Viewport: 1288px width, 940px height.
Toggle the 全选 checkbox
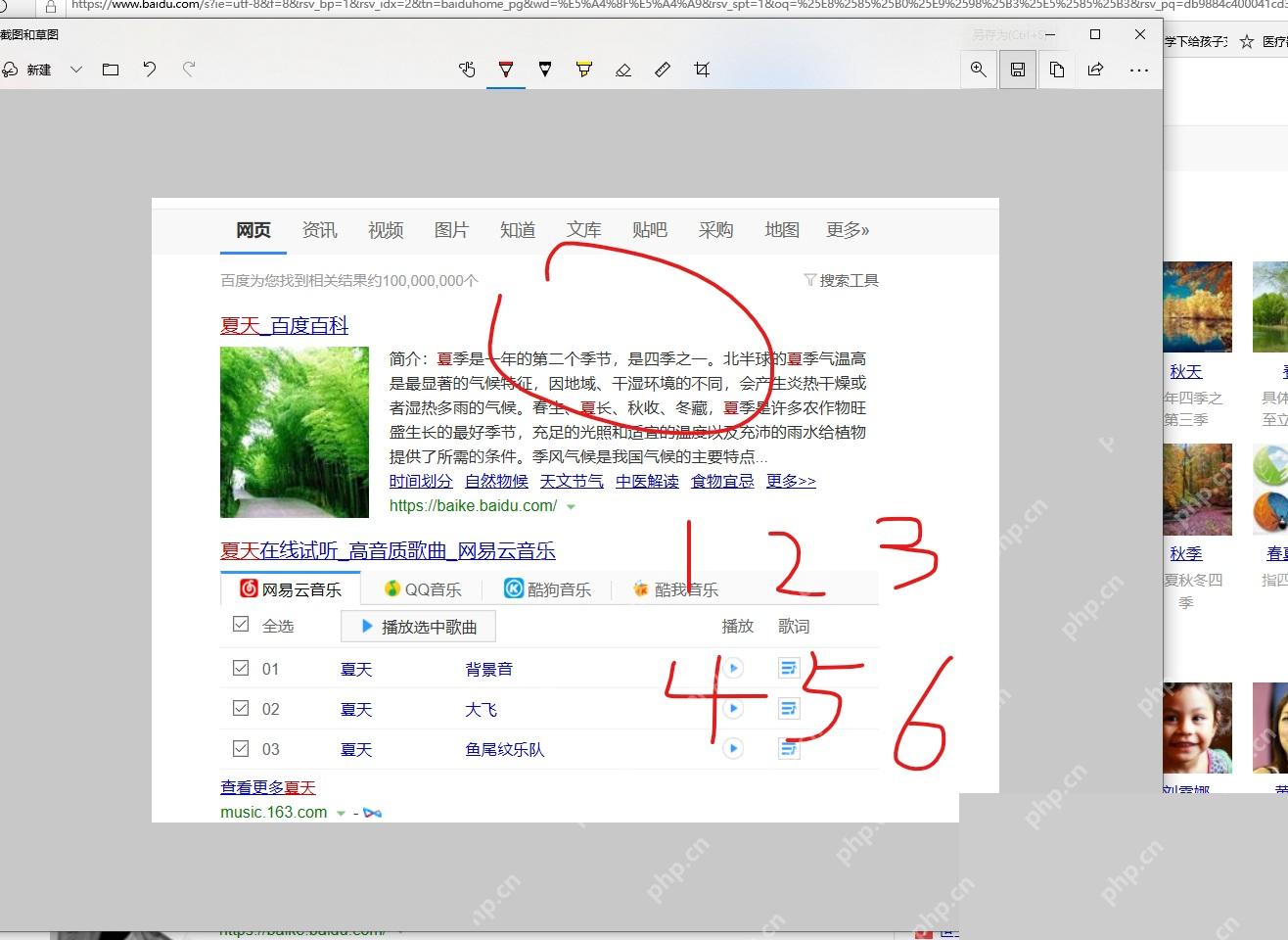[x=241, y=625]
